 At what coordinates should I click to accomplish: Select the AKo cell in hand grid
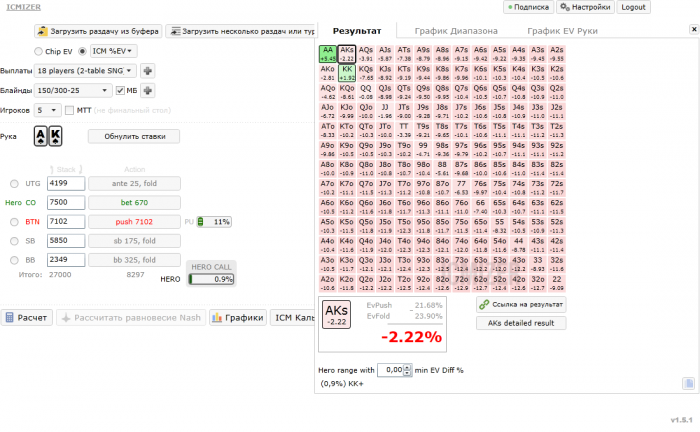(328, 73)
